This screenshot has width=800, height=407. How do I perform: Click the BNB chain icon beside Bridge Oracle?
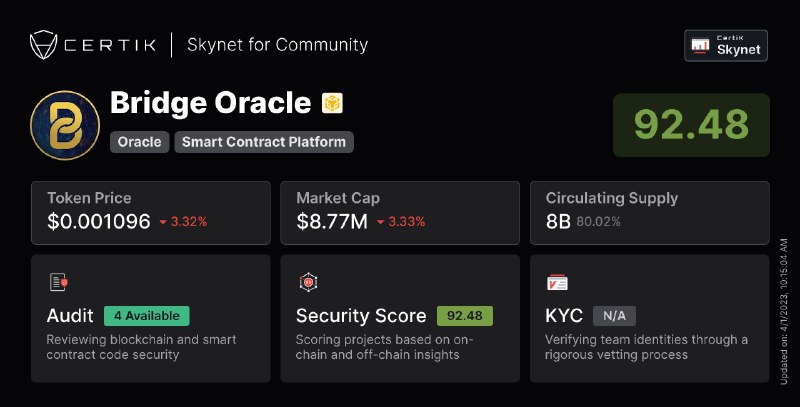point(332,104)
